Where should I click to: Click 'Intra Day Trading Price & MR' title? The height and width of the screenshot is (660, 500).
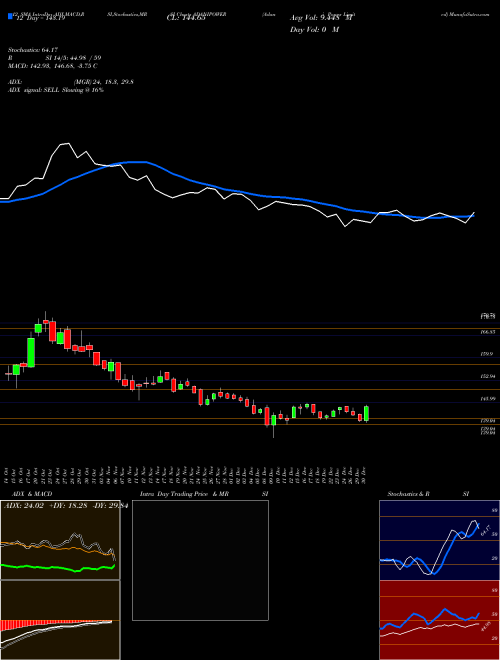click(184, 494)
